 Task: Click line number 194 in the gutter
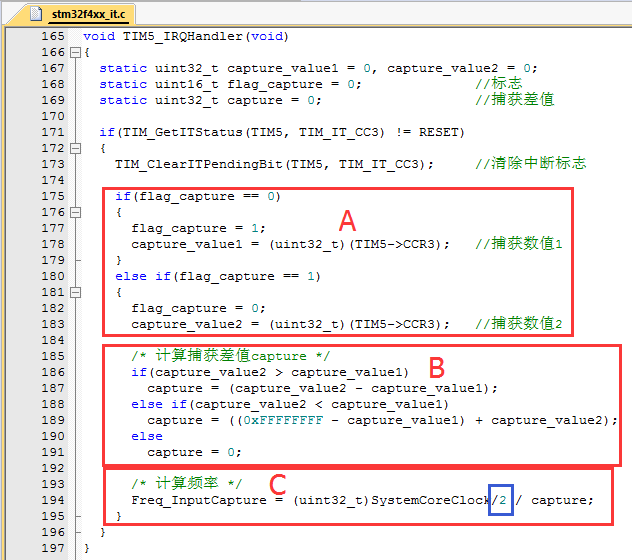(53, 500)
